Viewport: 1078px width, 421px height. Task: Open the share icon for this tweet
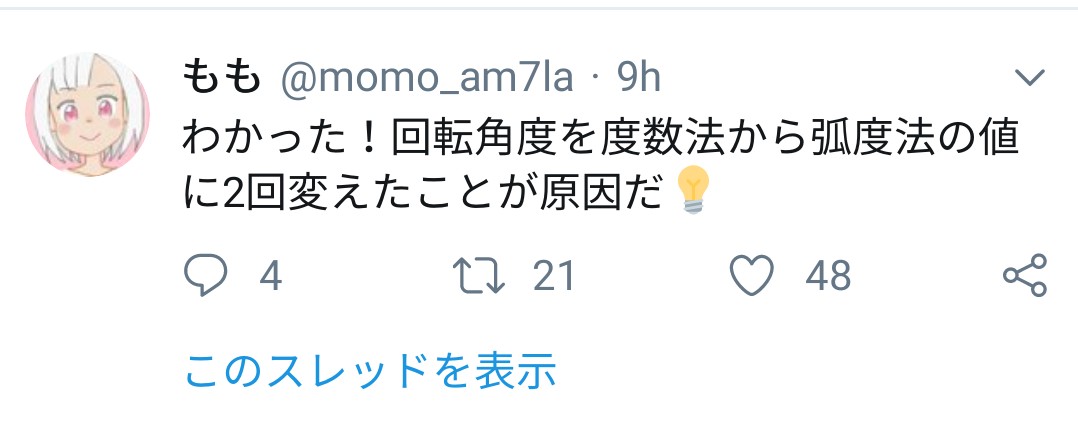tap(1025, 275)
